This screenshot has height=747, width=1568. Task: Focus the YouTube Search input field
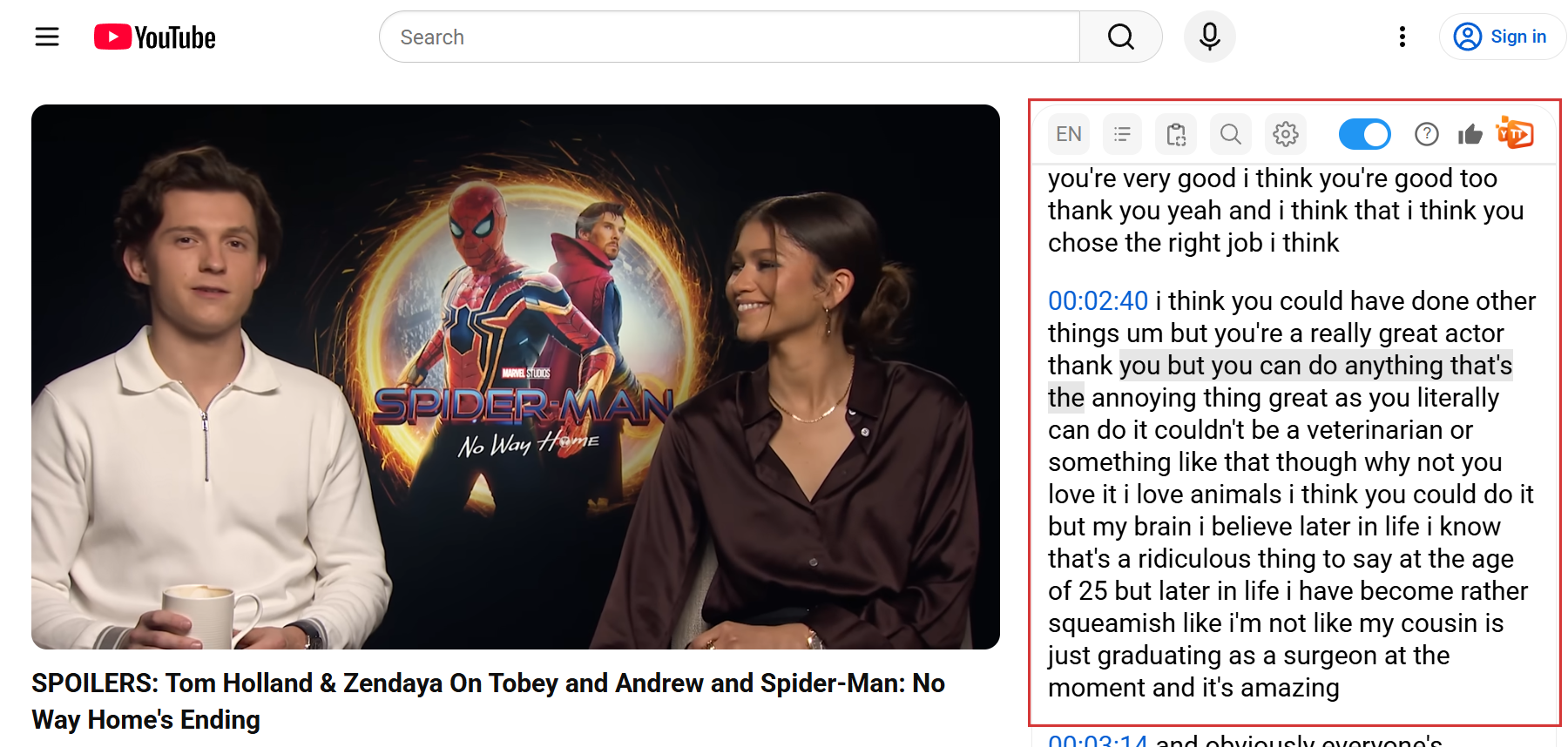point(729,37)
